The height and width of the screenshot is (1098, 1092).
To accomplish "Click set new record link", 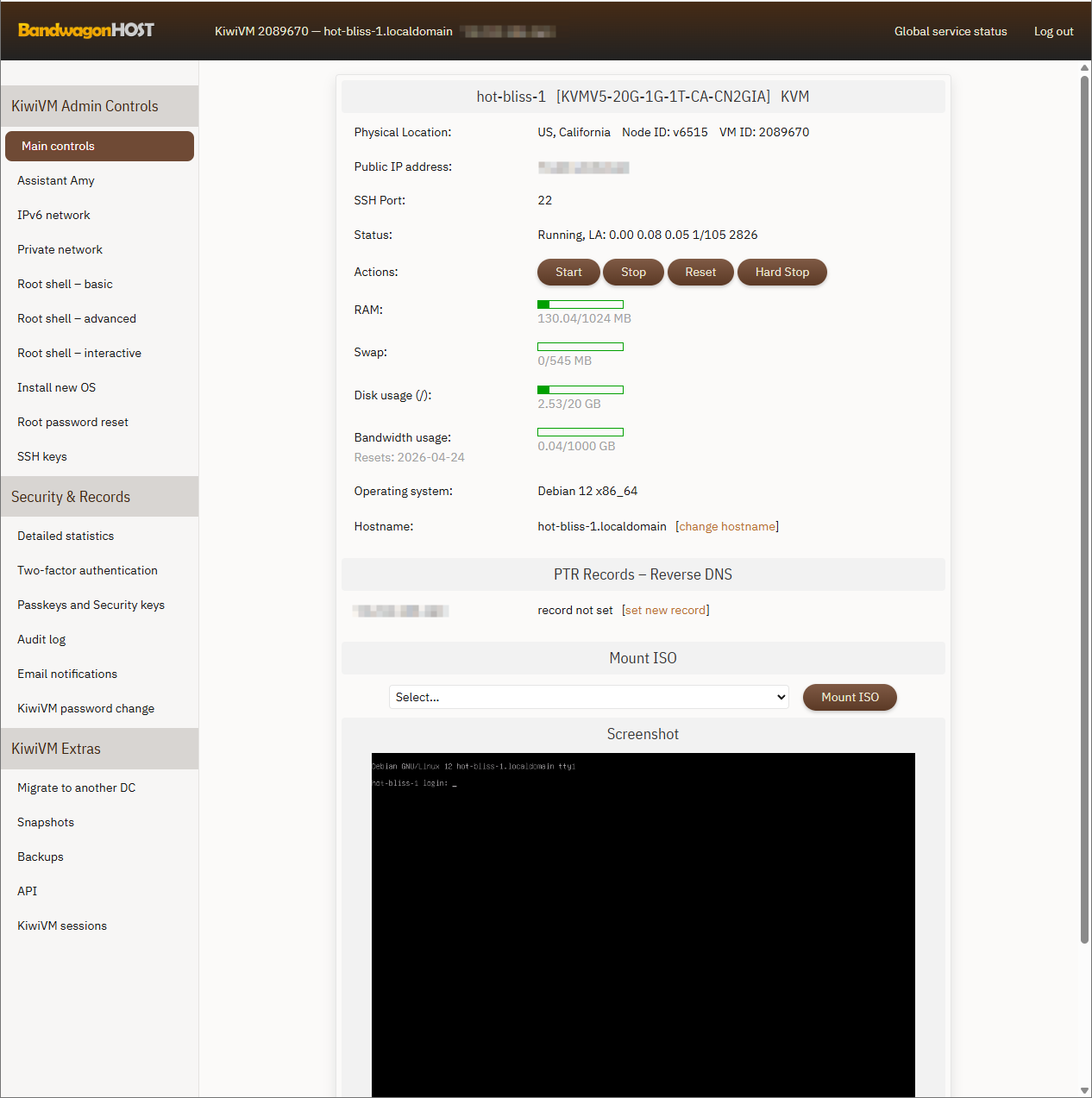I will pyautogui.click(x=665, y=610).
